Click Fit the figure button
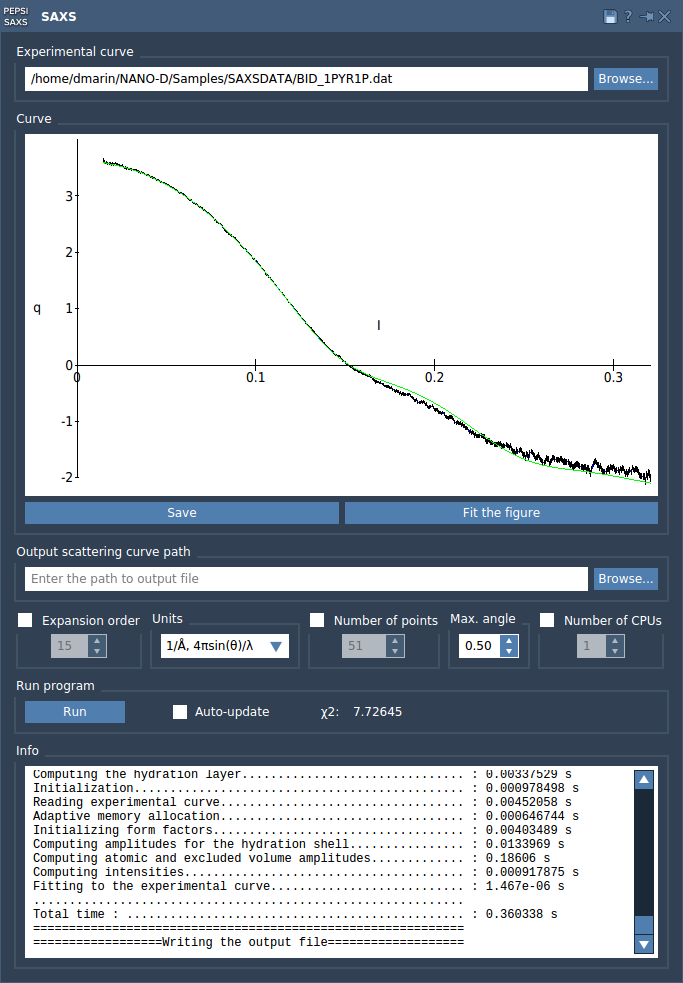This screenshot has width=683, height=983. (x=501, y=513)
